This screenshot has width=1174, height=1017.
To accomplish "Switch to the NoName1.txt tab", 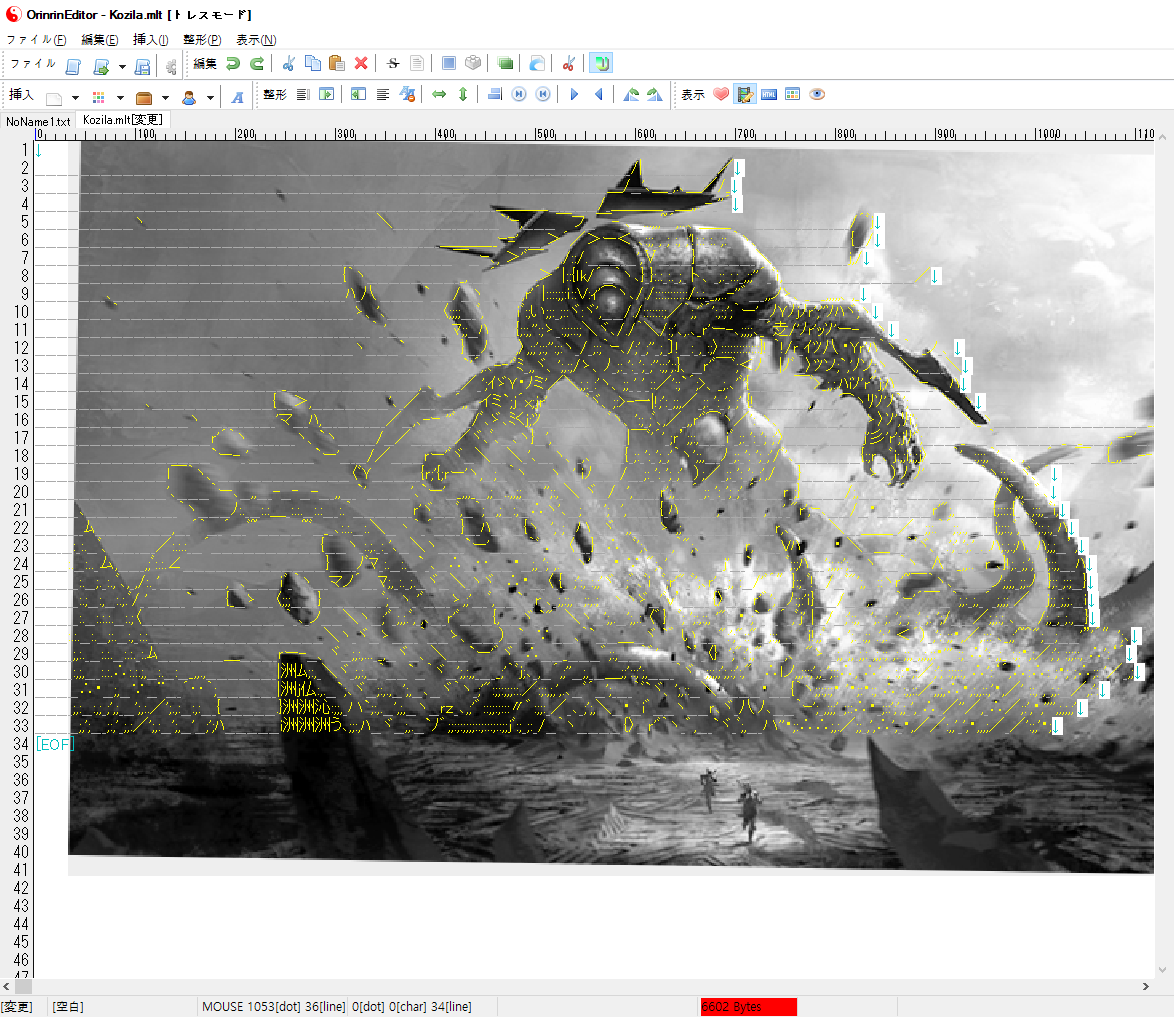I will [38, 121].
